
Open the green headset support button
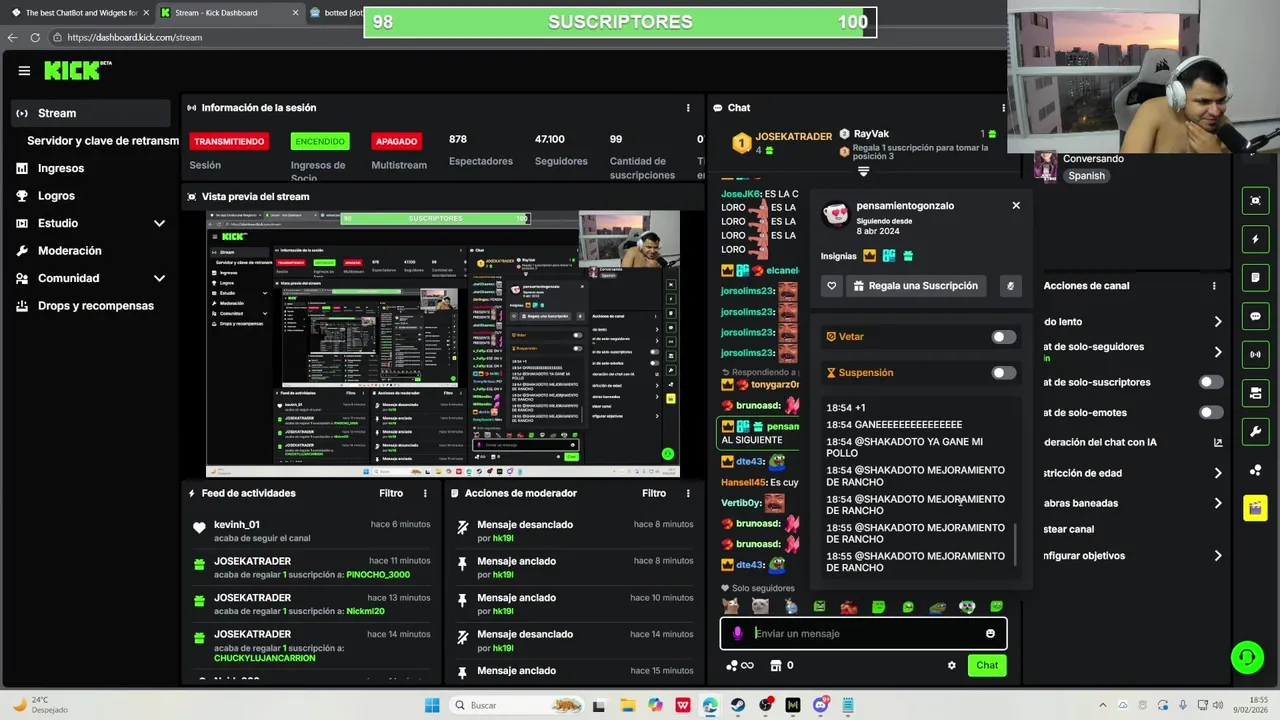[1246, 657]
